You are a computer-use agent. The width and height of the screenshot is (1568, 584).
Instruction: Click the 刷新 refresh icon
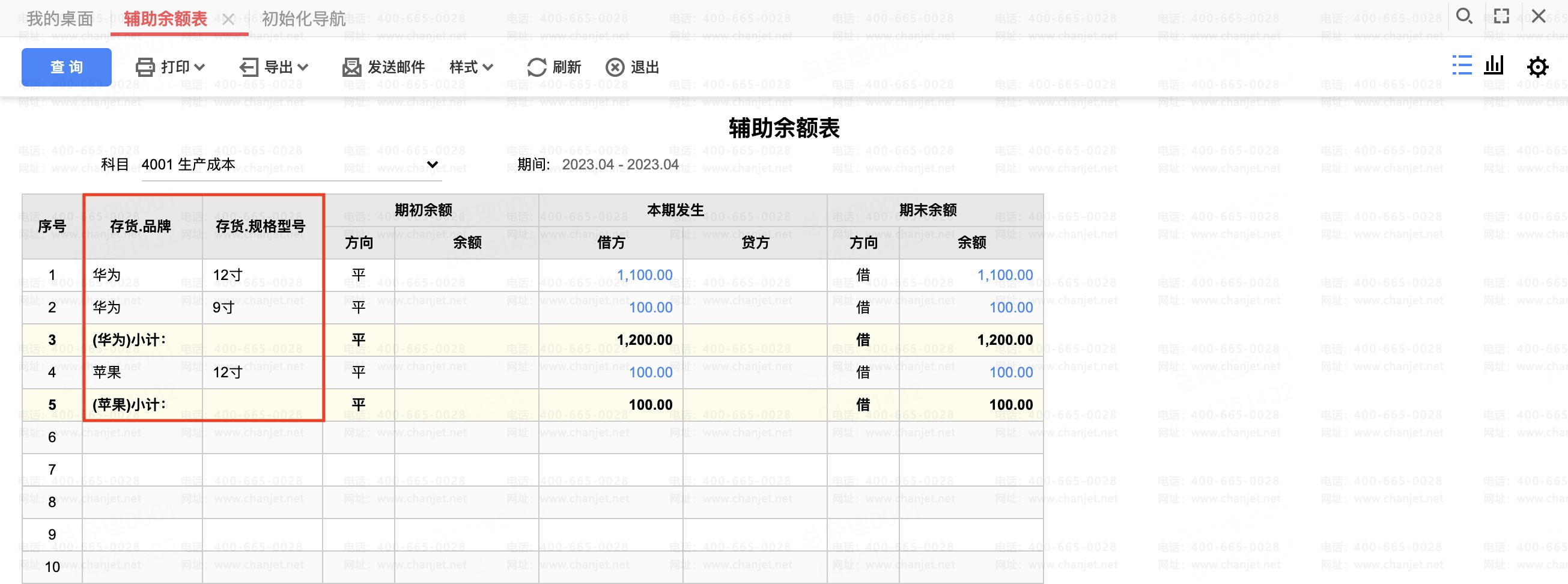536,67
